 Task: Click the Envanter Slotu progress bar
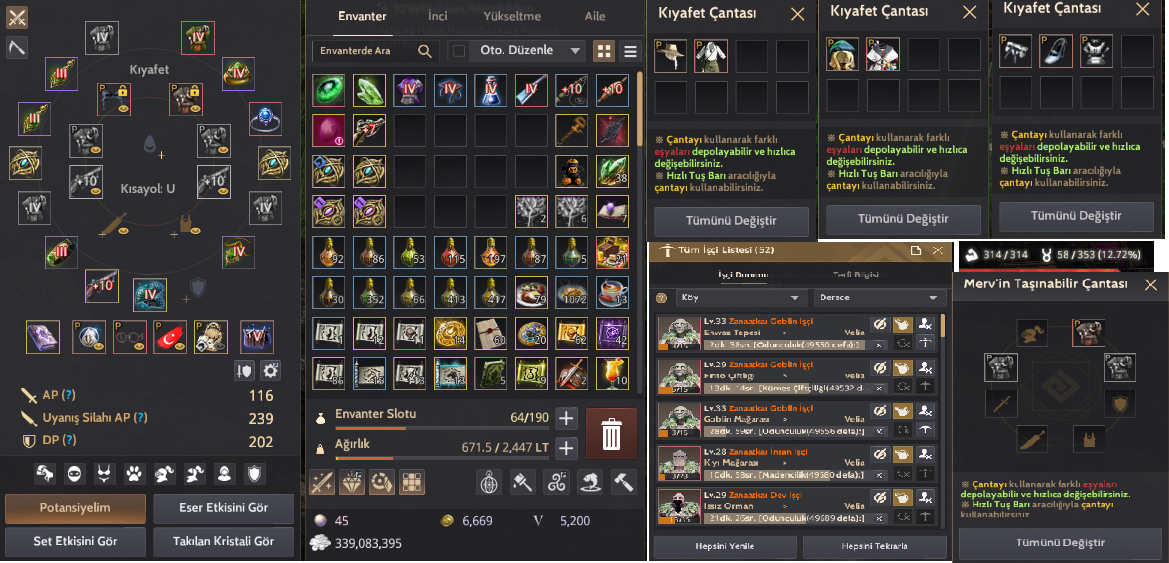pyautogui.click(x=443, y=428)
